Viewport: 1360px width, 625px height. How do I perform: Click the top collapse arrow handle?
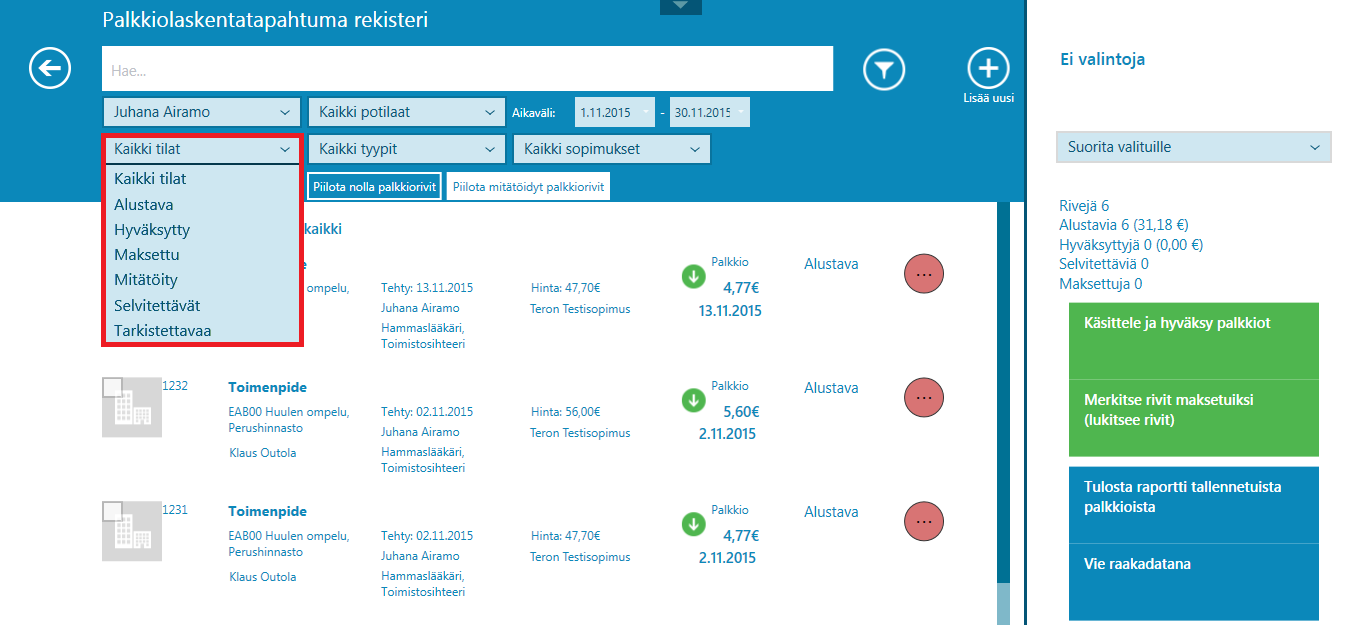click(x=681, y=6)
